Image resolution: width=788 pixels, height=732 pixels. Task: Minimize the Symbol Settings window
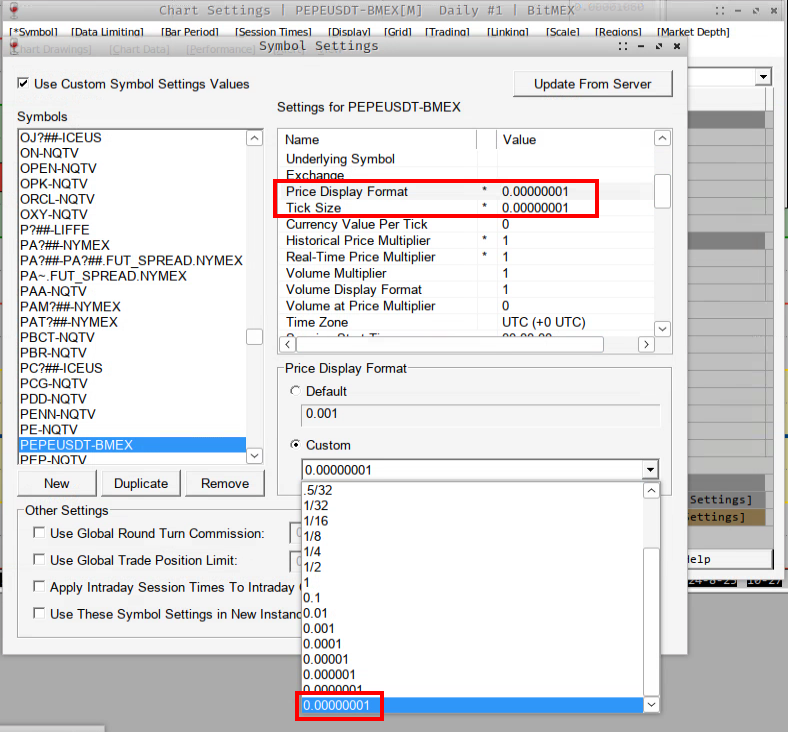641,46
